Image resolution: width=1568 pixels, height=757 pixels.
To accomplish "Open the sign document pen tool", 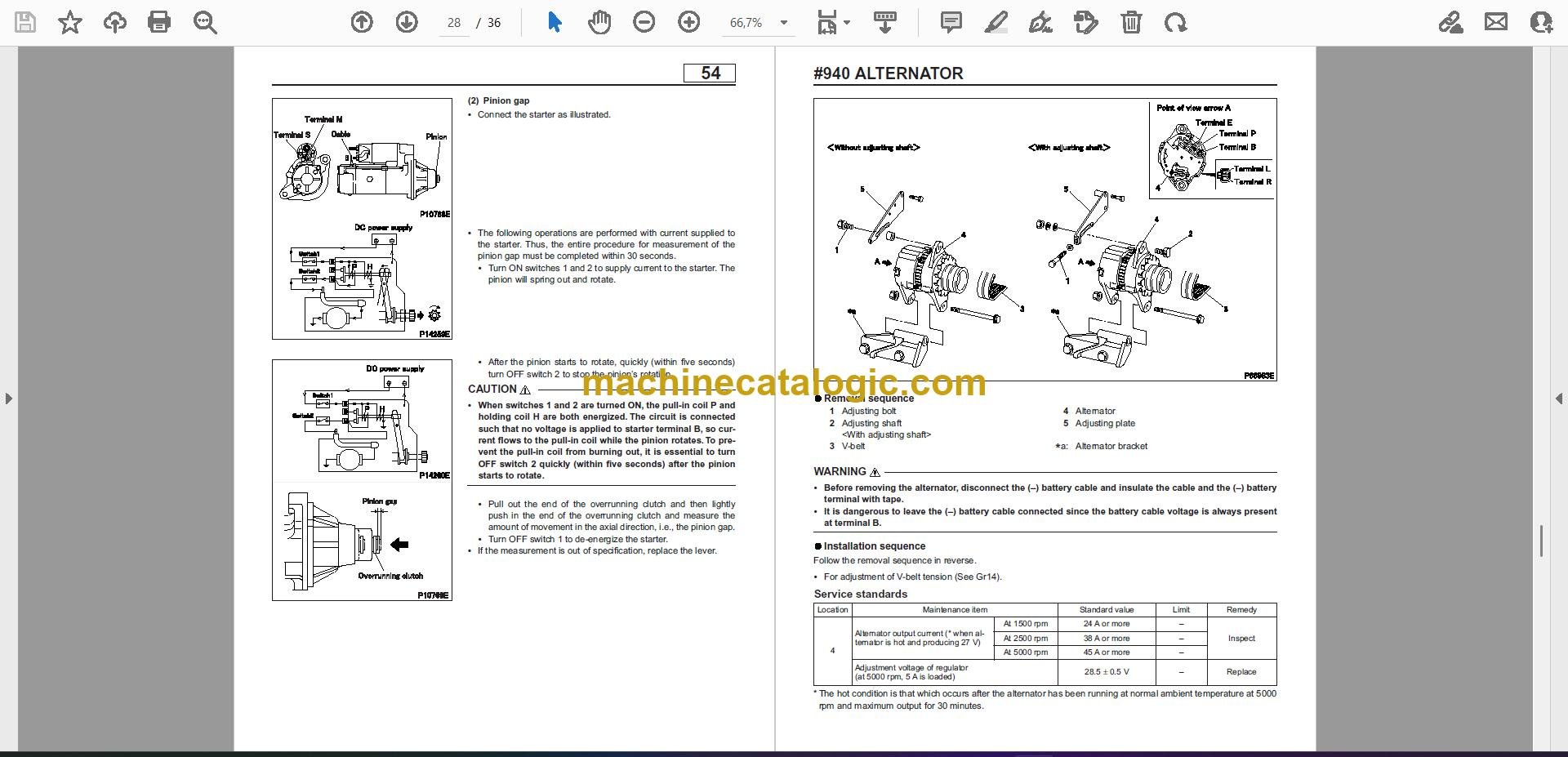I will [1040, 22].
